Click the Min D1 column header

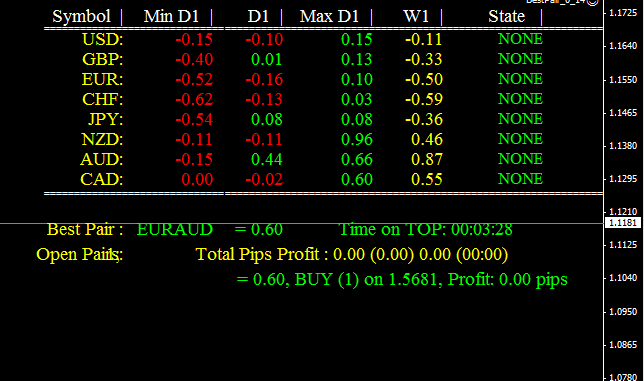tap(171, 16)
